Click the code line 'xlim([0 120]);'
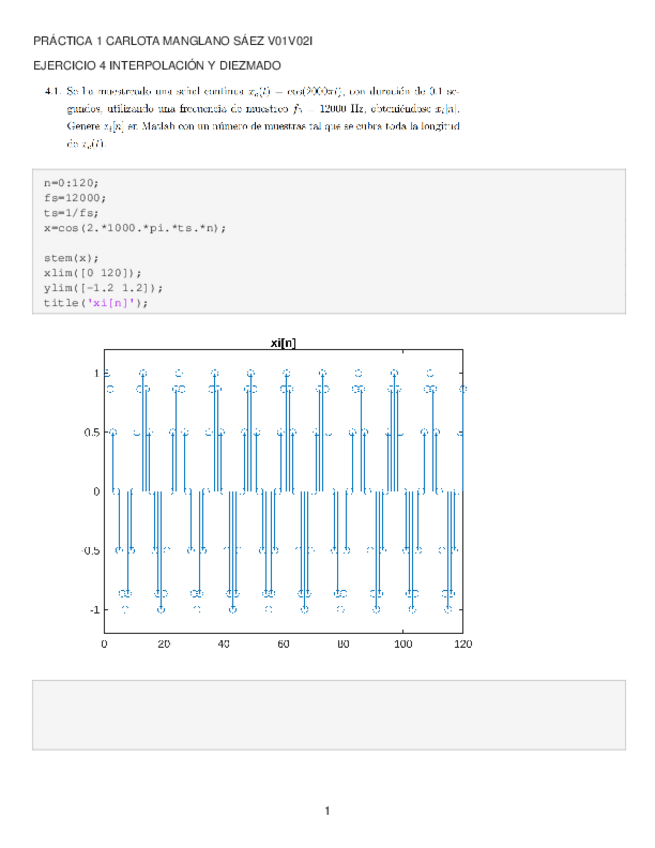The image size is (655, 848). pos(92,273)
